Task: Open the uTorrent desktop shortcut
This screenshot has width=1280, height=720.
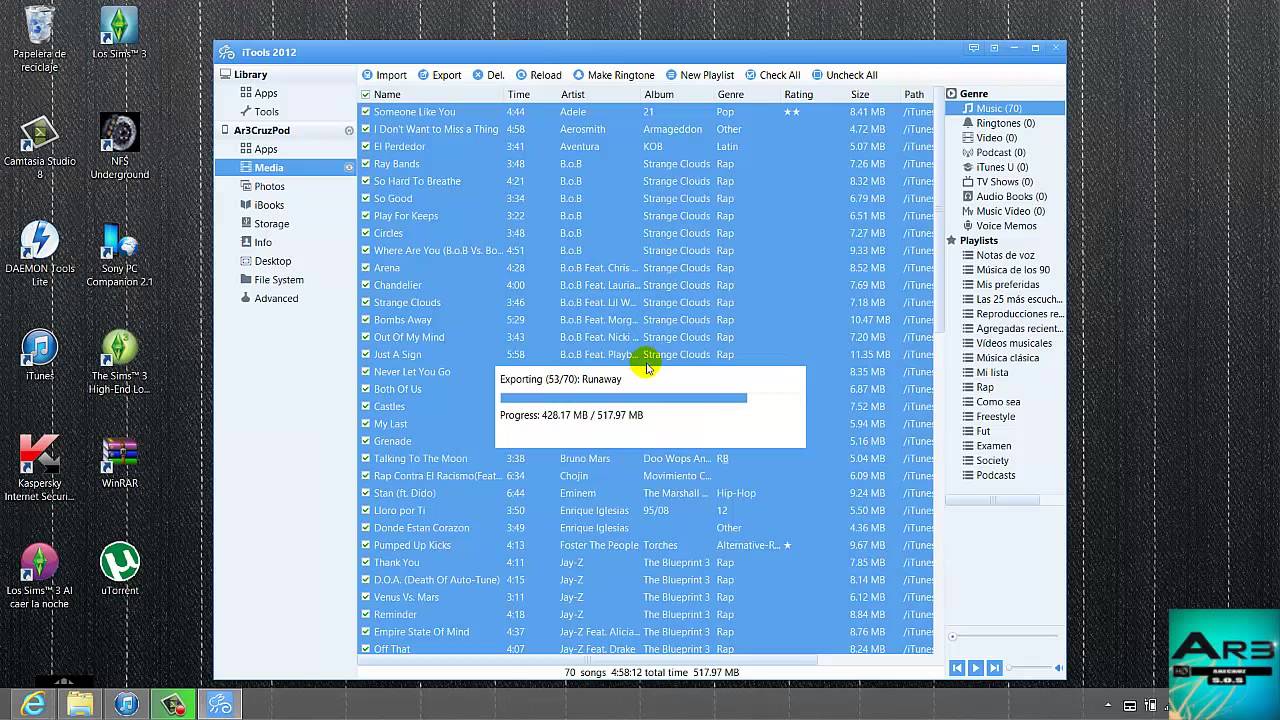Action: point(120,568)
